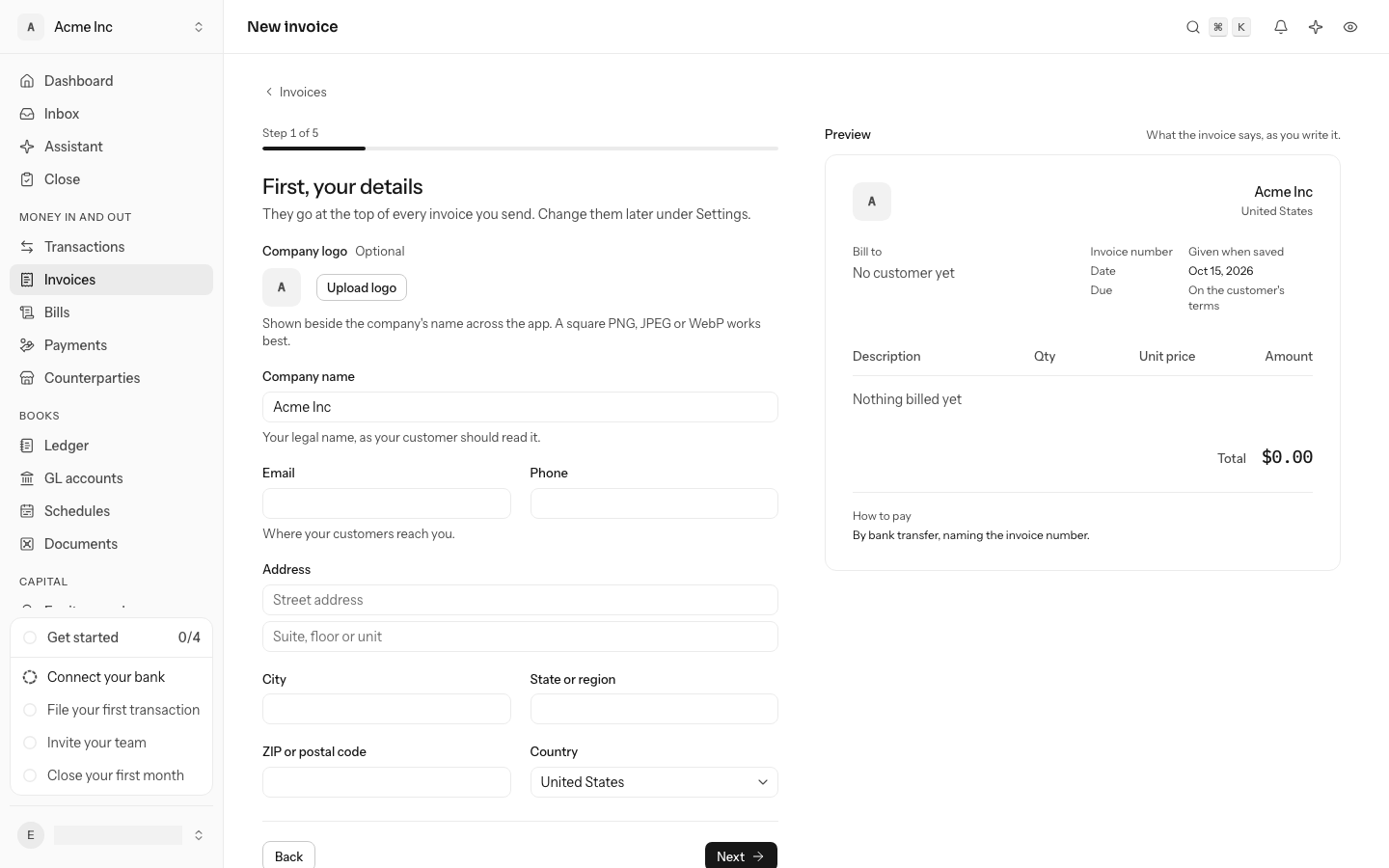Click the Documents sidebar icon
Viewport: 1389px width, 868px height.
coord(27,544)
